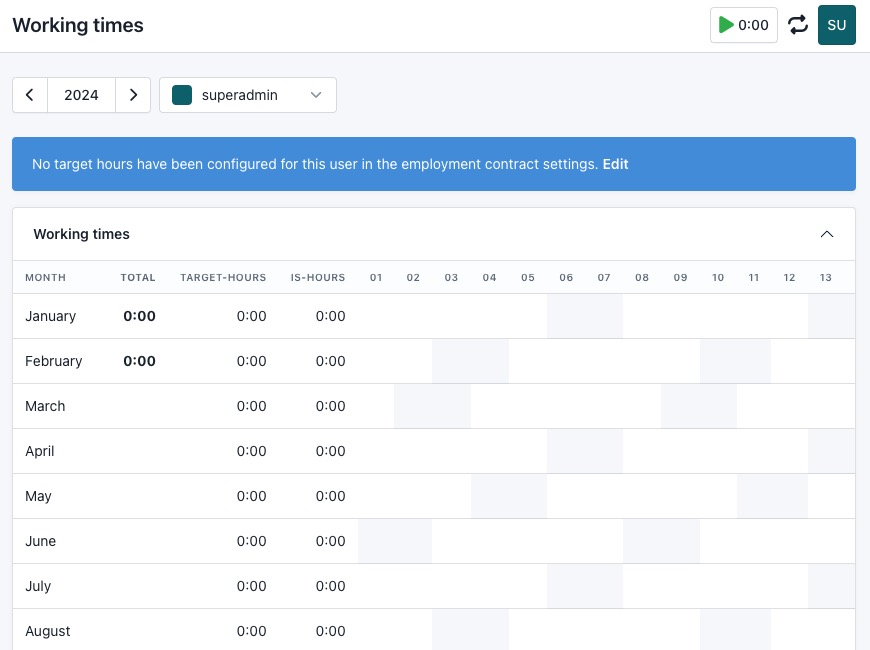Click the Edit link in the blue banner
870x650 pixels.
click(614, 164)
